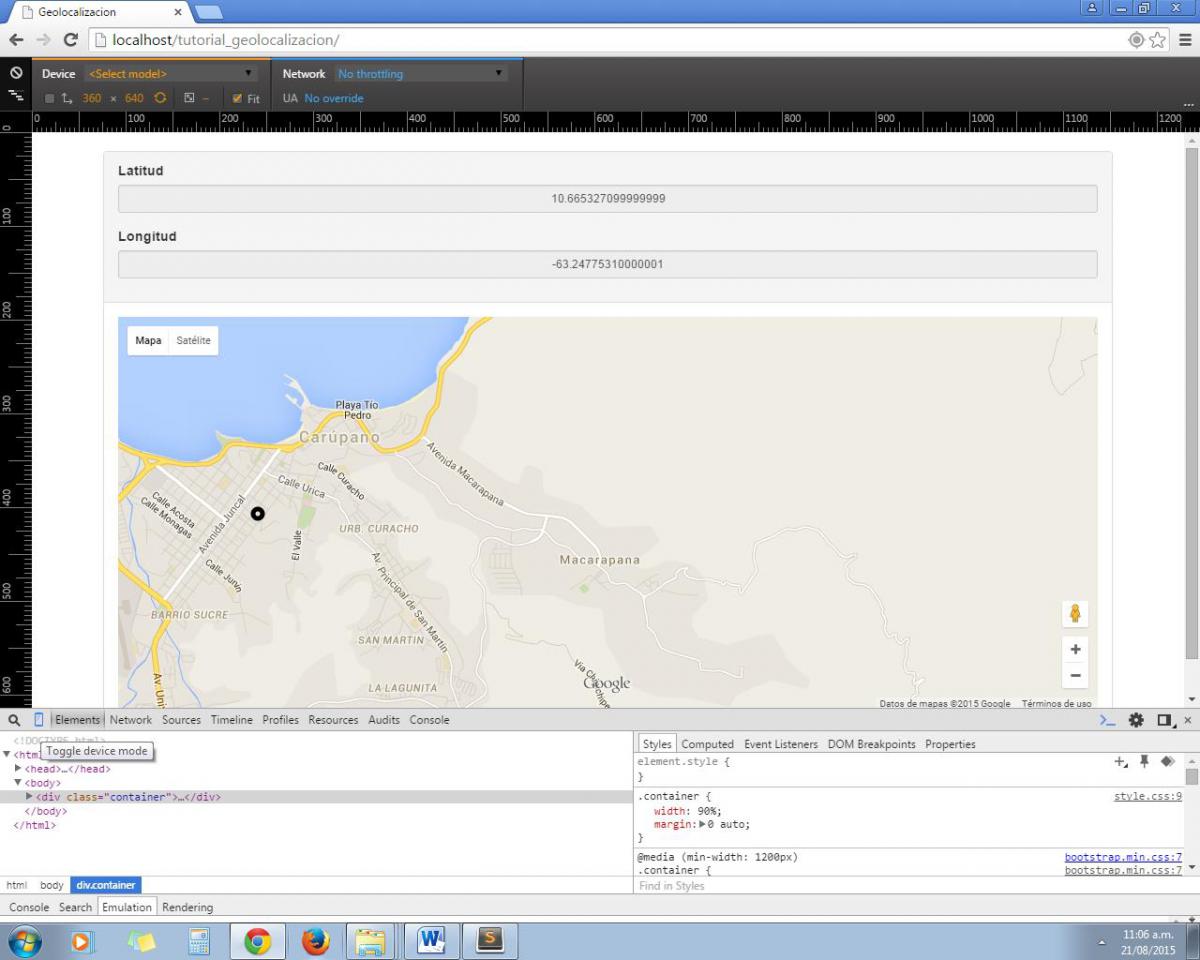Open Firefox from the taskbar
Viewport: 1200px width, 960px height.
(315, 941)
